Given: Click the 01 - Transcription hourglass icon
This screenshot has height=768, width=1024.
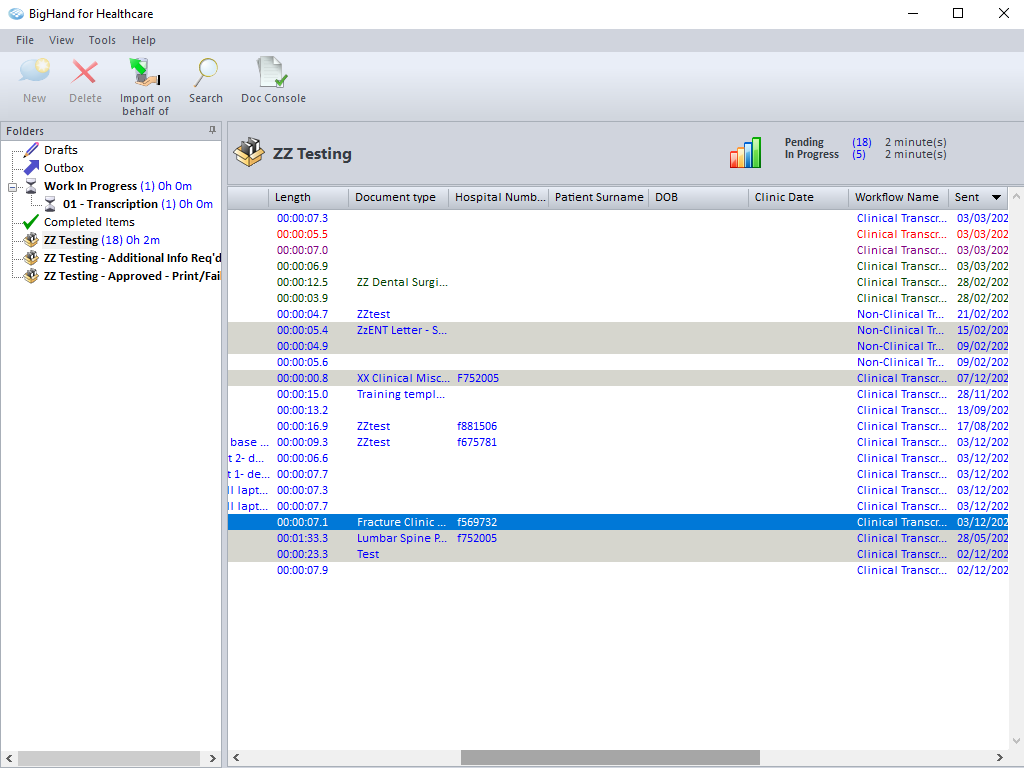Looking at the screenshot, I should coord(50,204).
